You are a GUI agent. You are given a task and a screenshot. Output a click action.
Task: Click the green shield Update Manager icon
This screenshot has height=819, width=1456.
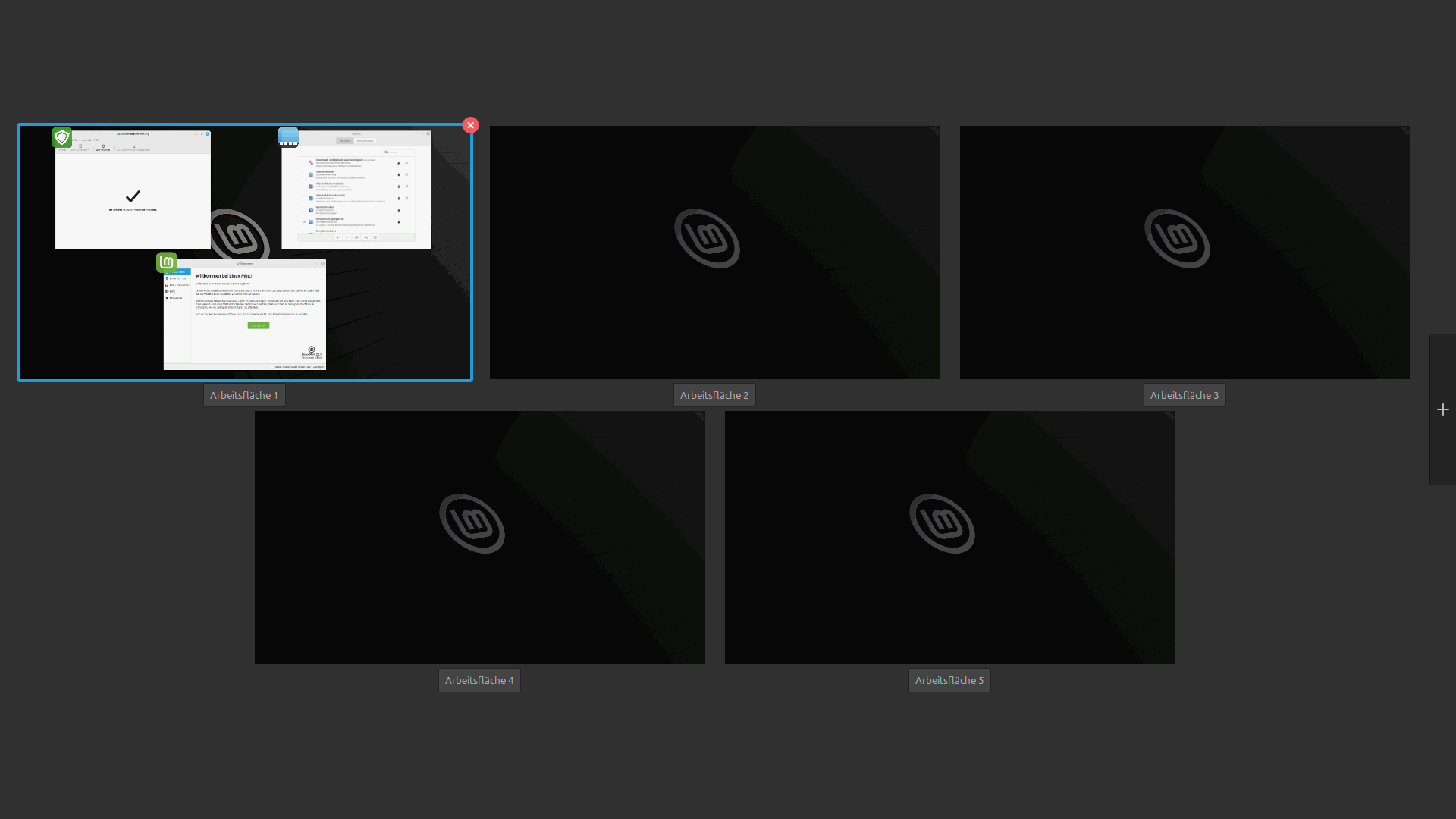point(62,137)
